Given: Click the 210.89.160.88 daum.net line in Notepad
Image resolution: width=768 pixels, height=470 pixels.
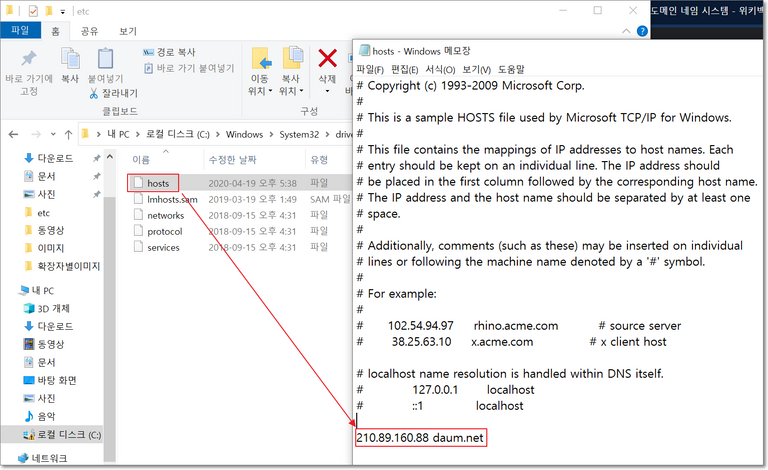Looking at the screenshot, I should point(420,438).
